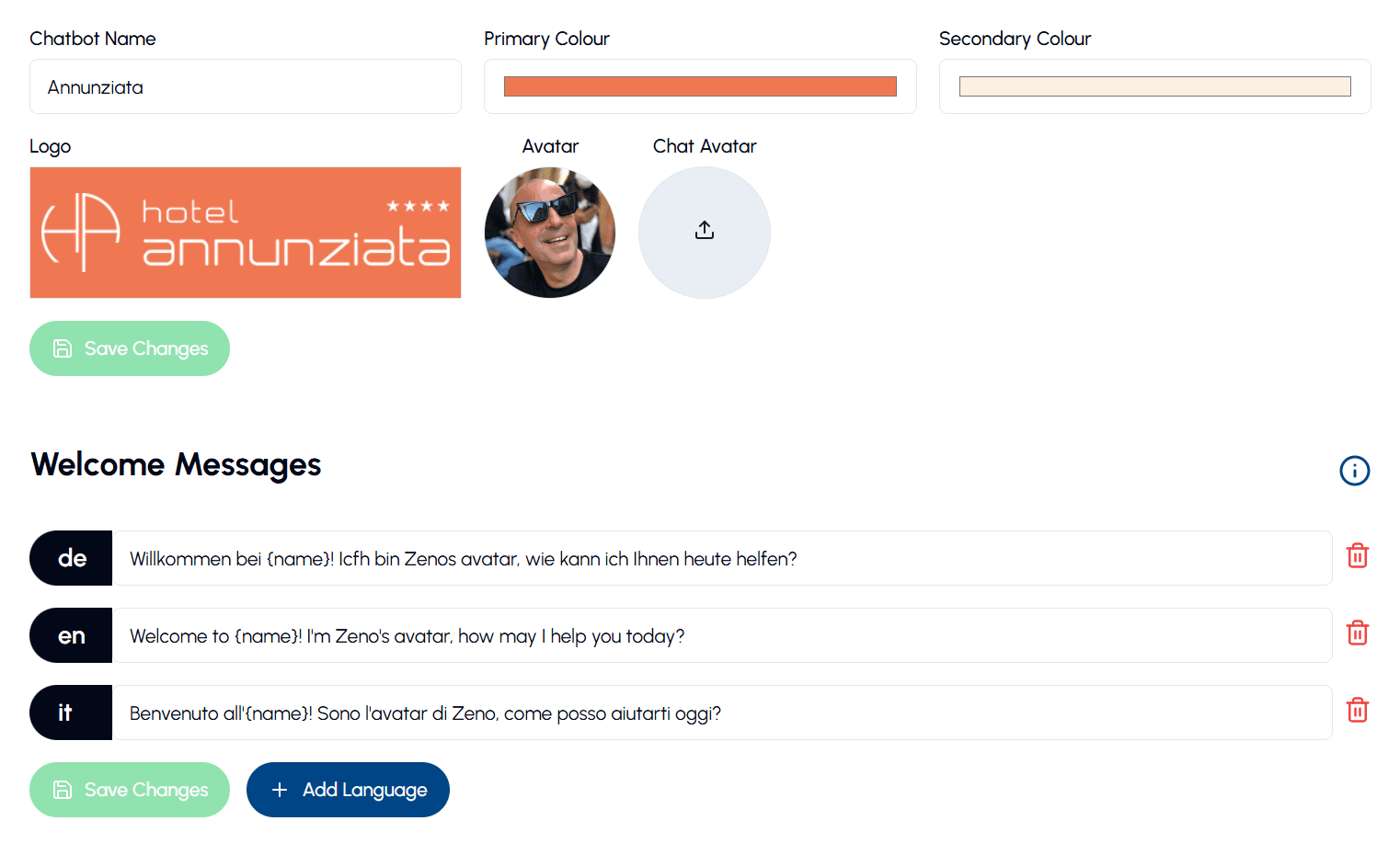Click the save icon in the lower Save Changes button
1400x855 pixels.
63,790
